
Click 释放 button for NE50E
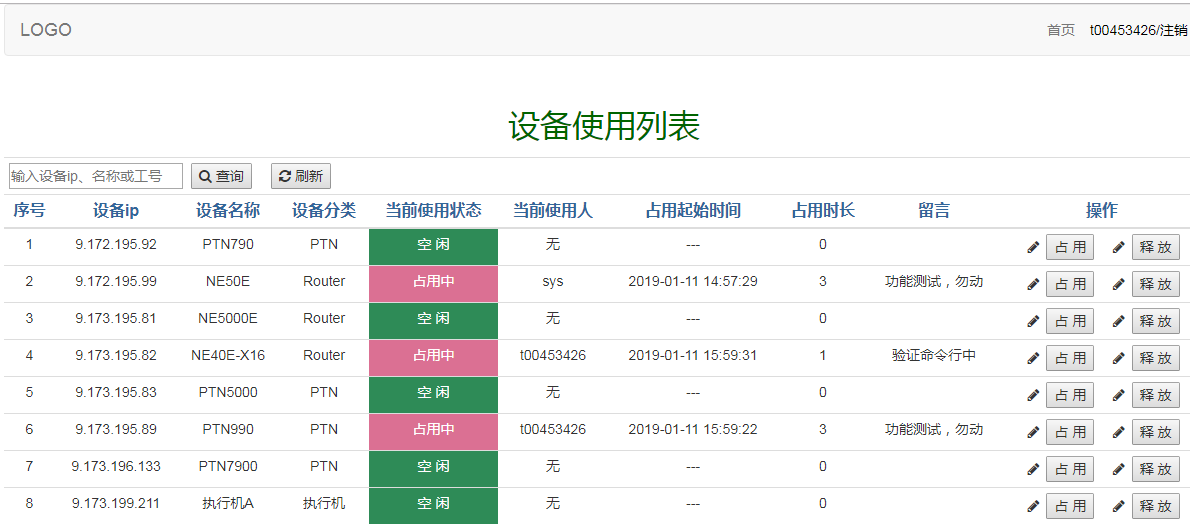[1156, 285]
